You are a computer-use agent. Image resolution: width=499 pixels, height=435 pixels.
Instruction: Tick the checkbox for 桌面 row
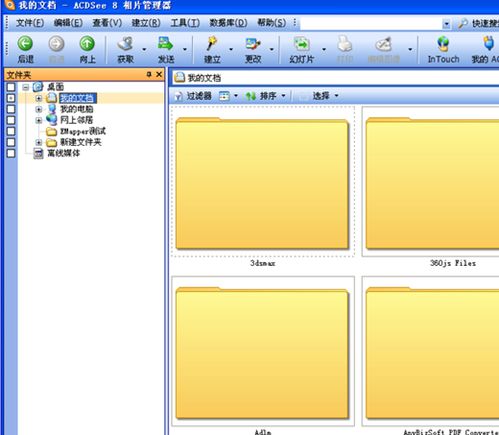(x=11, y=87)
